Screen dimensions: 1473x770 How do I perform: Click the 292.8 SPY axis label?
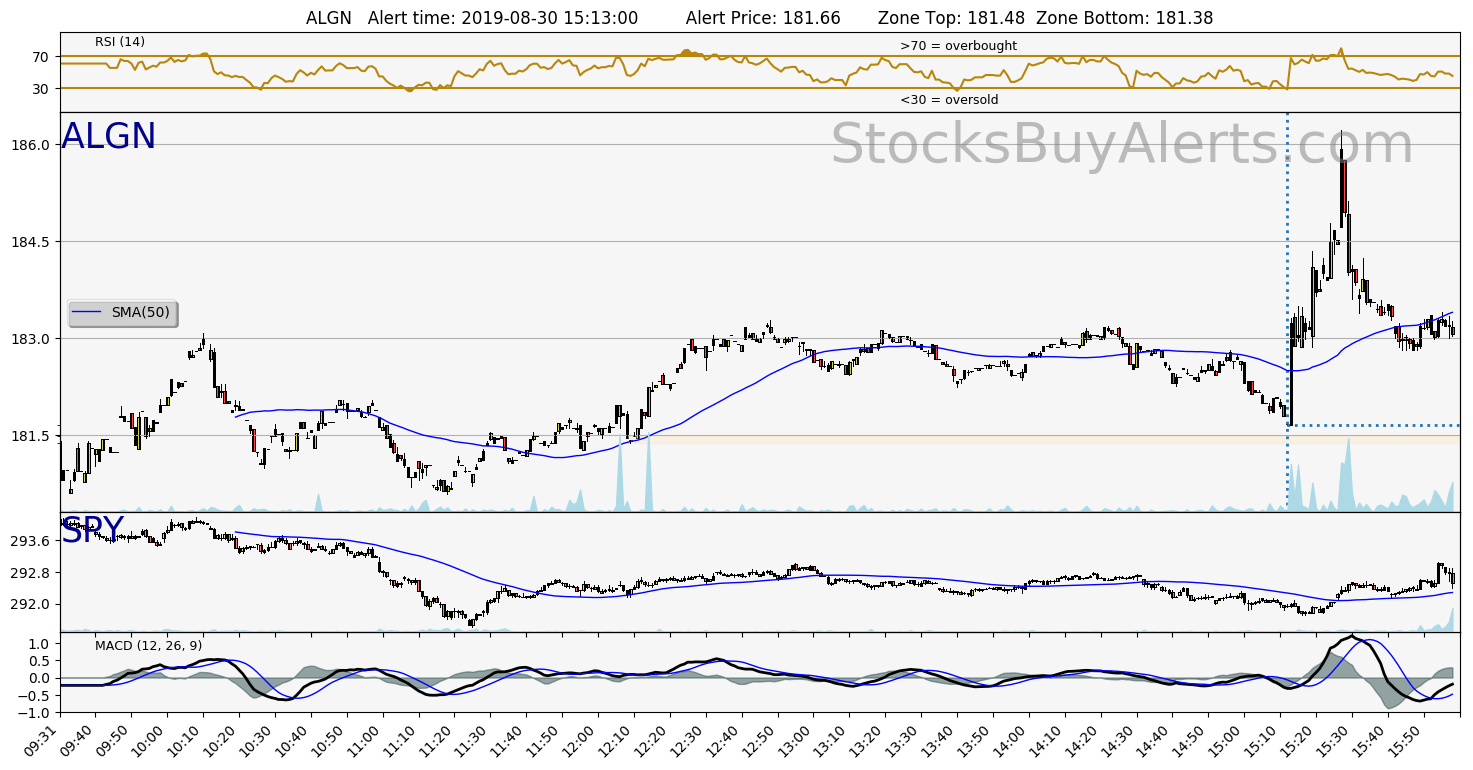click(x=31, y=573)
